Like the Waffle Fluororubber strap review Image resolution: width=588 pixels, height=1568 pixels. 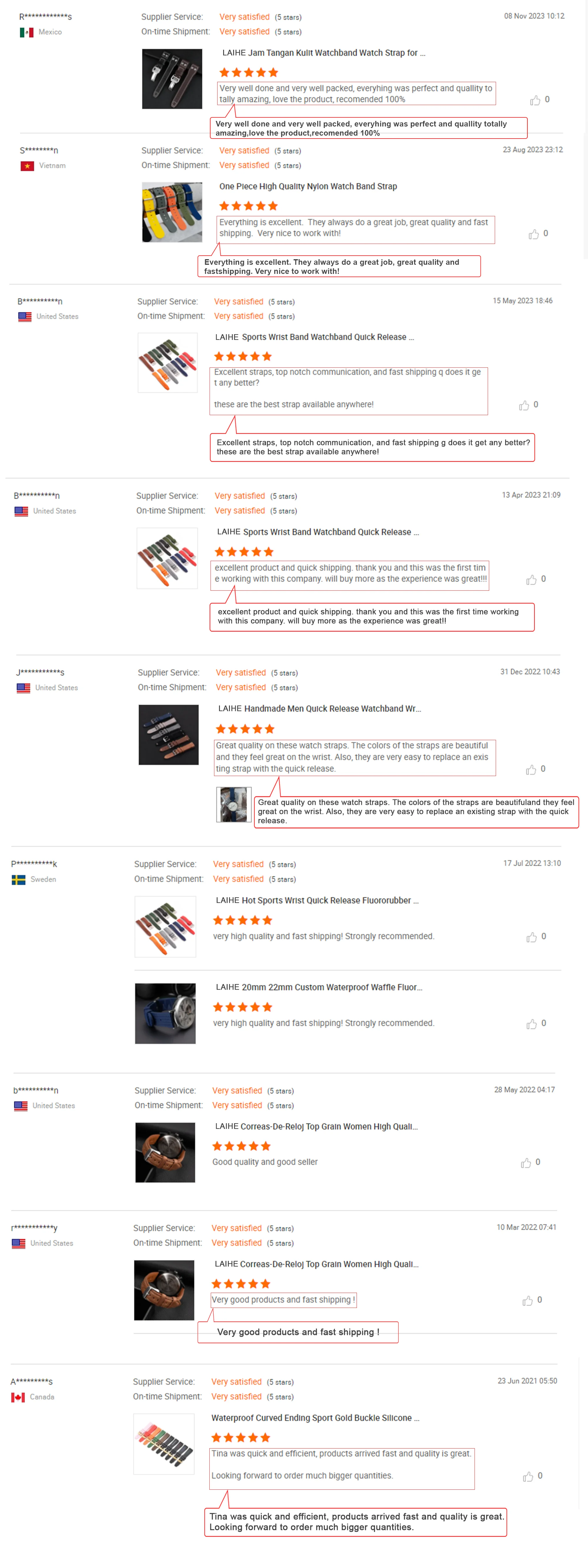click(x=532, y=1024)
